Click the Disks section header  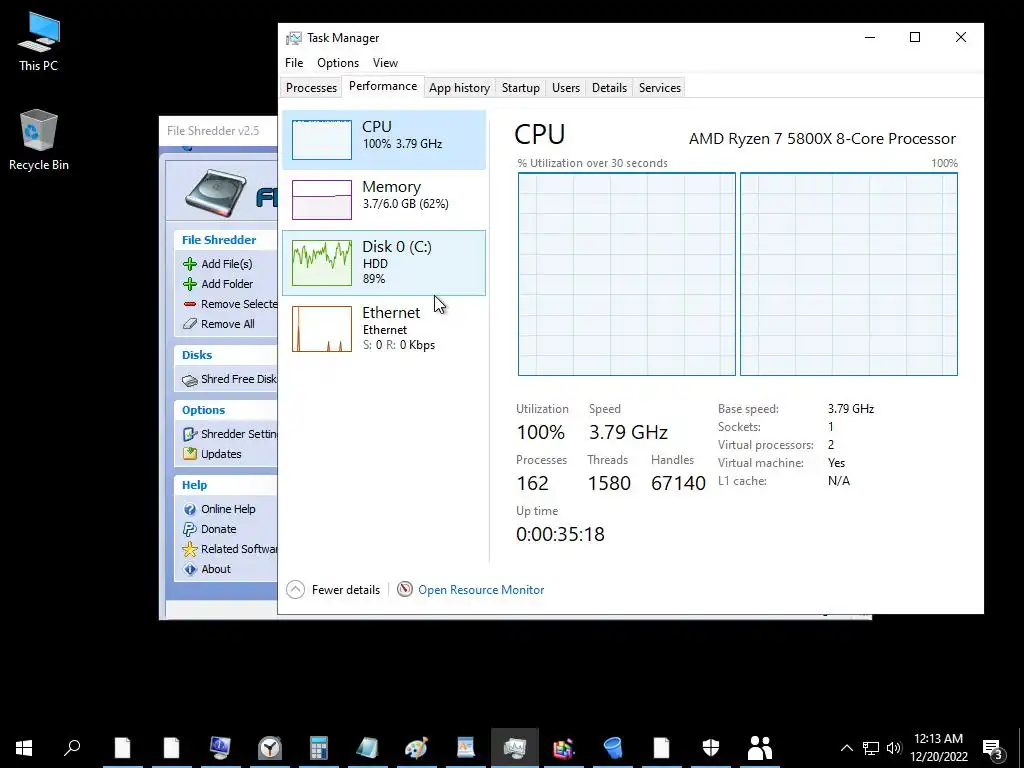pyautogui.click(x=197, y=355)
